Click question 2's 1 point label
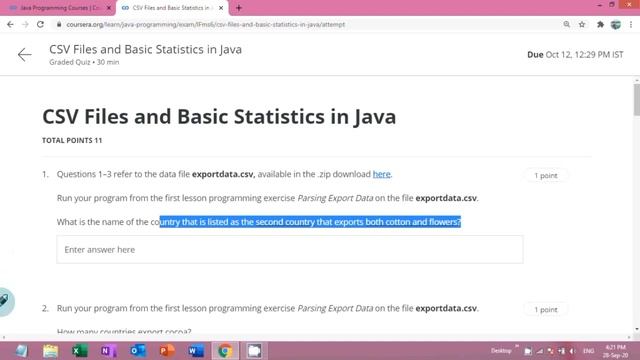Viewport: 640px width, 360px height. [546, 310]
